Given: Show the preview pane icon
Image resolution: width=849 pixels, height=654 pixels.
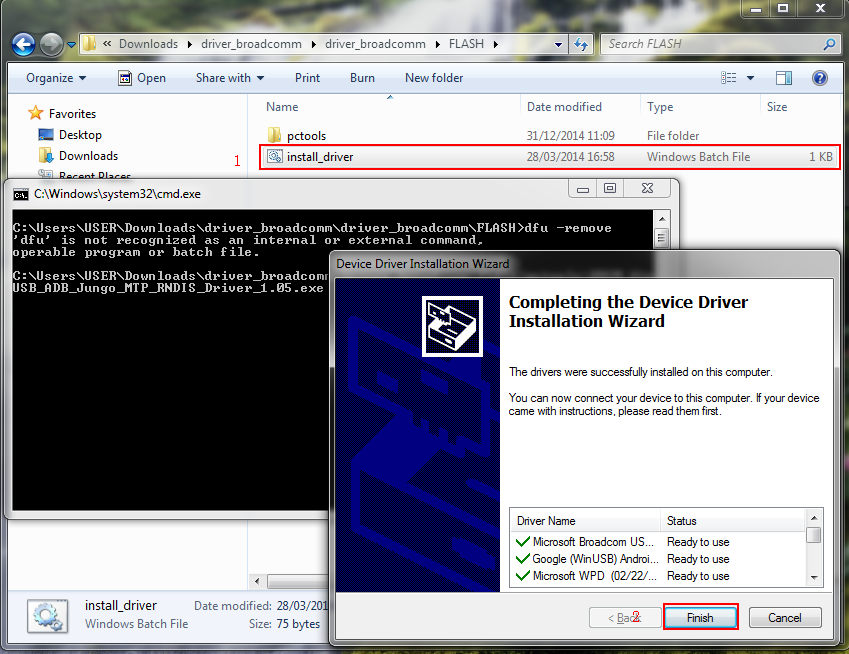Looking at the screenshot, I should [x=783, y=77].
